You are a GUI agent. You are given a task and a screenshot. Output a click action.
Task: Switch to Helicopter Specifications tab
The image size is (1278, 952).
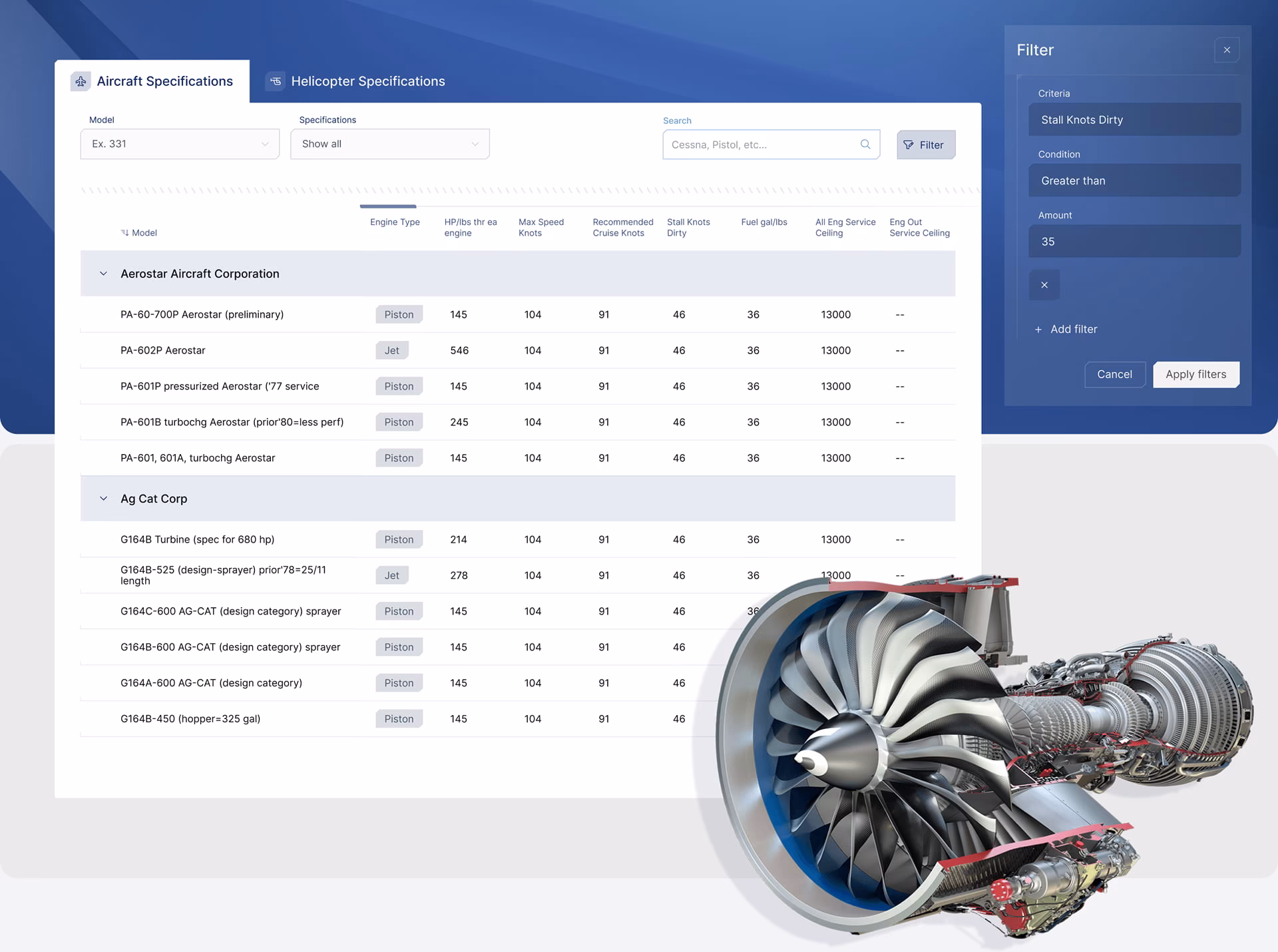[x=367, y=81]
